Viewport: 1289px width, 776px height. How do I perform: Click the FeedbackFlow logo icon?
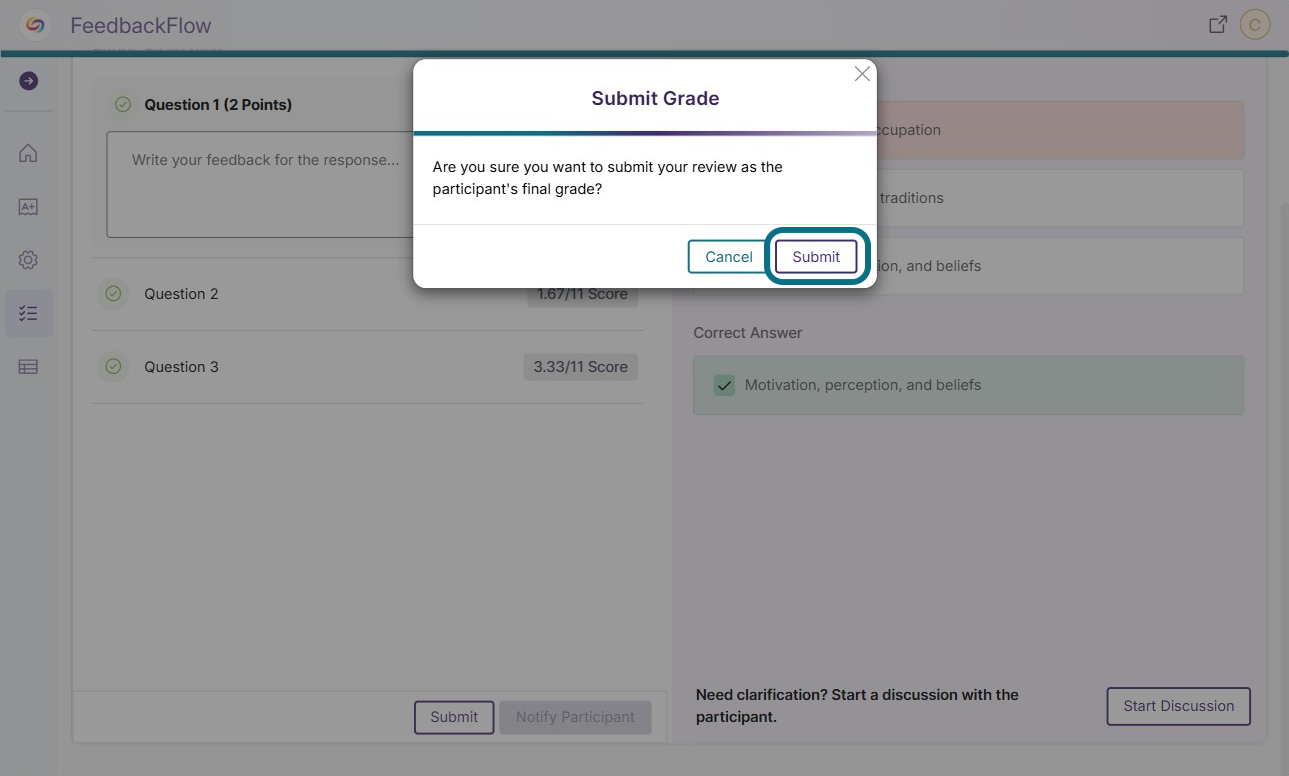35,25
